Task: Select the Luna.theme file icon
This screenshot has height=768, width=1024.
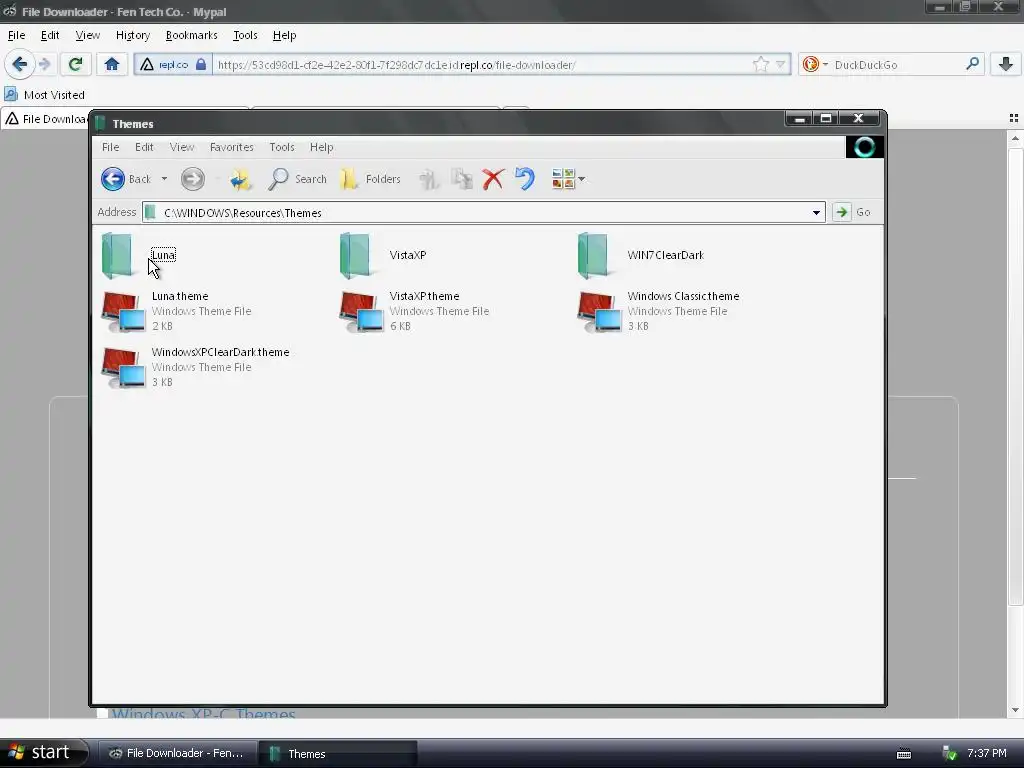Action: click(123, 312)
